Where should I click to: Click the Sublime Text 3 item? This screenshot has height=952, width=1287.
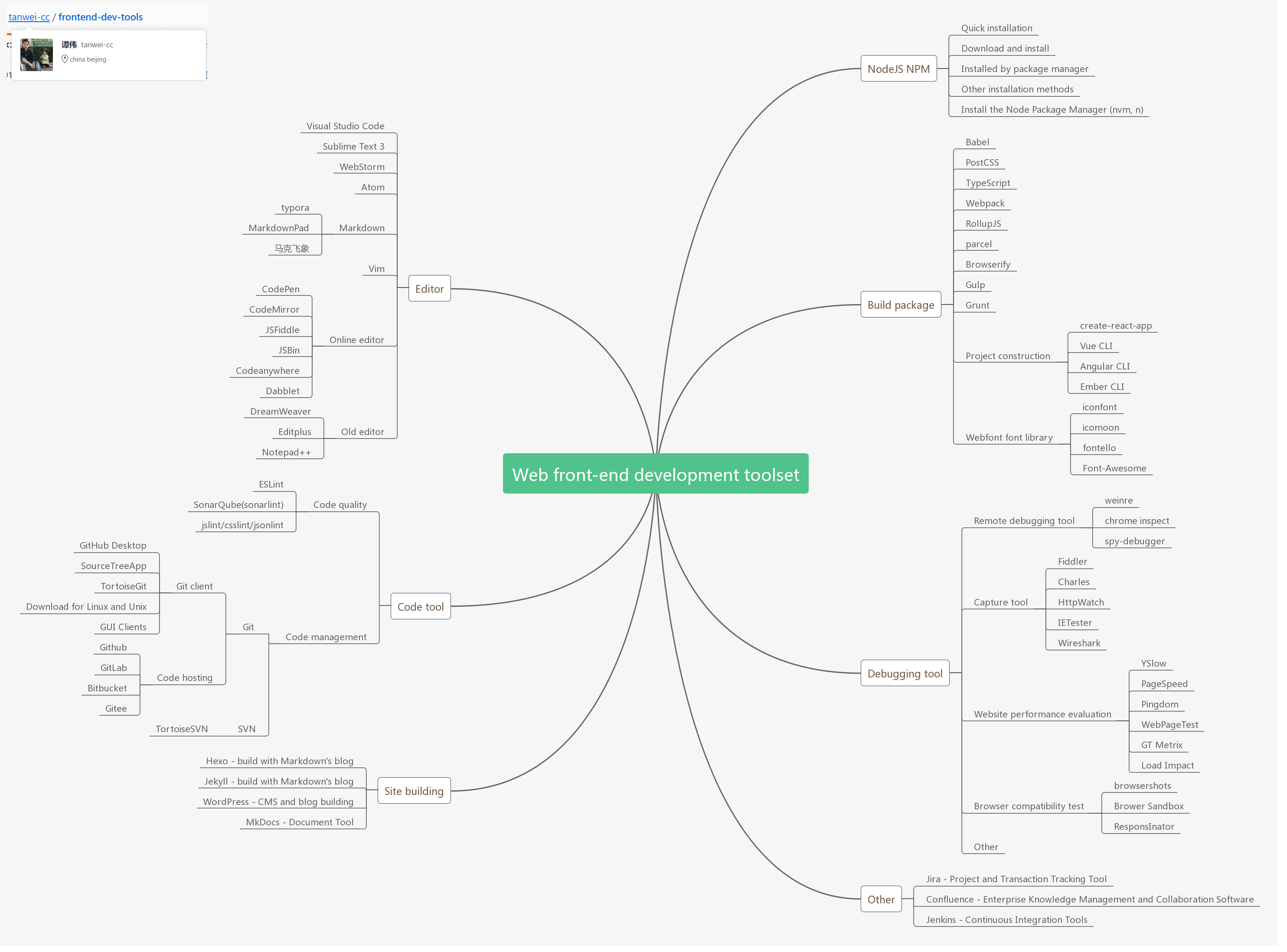(356, 147)
